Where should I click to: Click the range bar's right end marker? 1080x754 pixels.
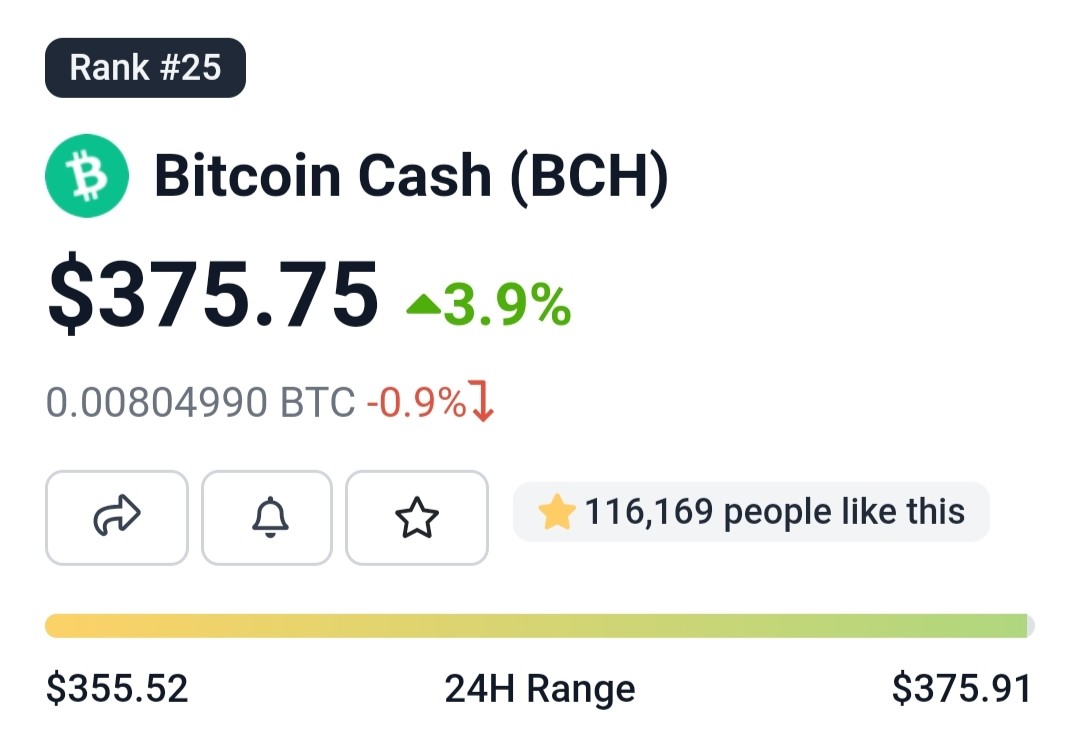tap(1030, 626)
